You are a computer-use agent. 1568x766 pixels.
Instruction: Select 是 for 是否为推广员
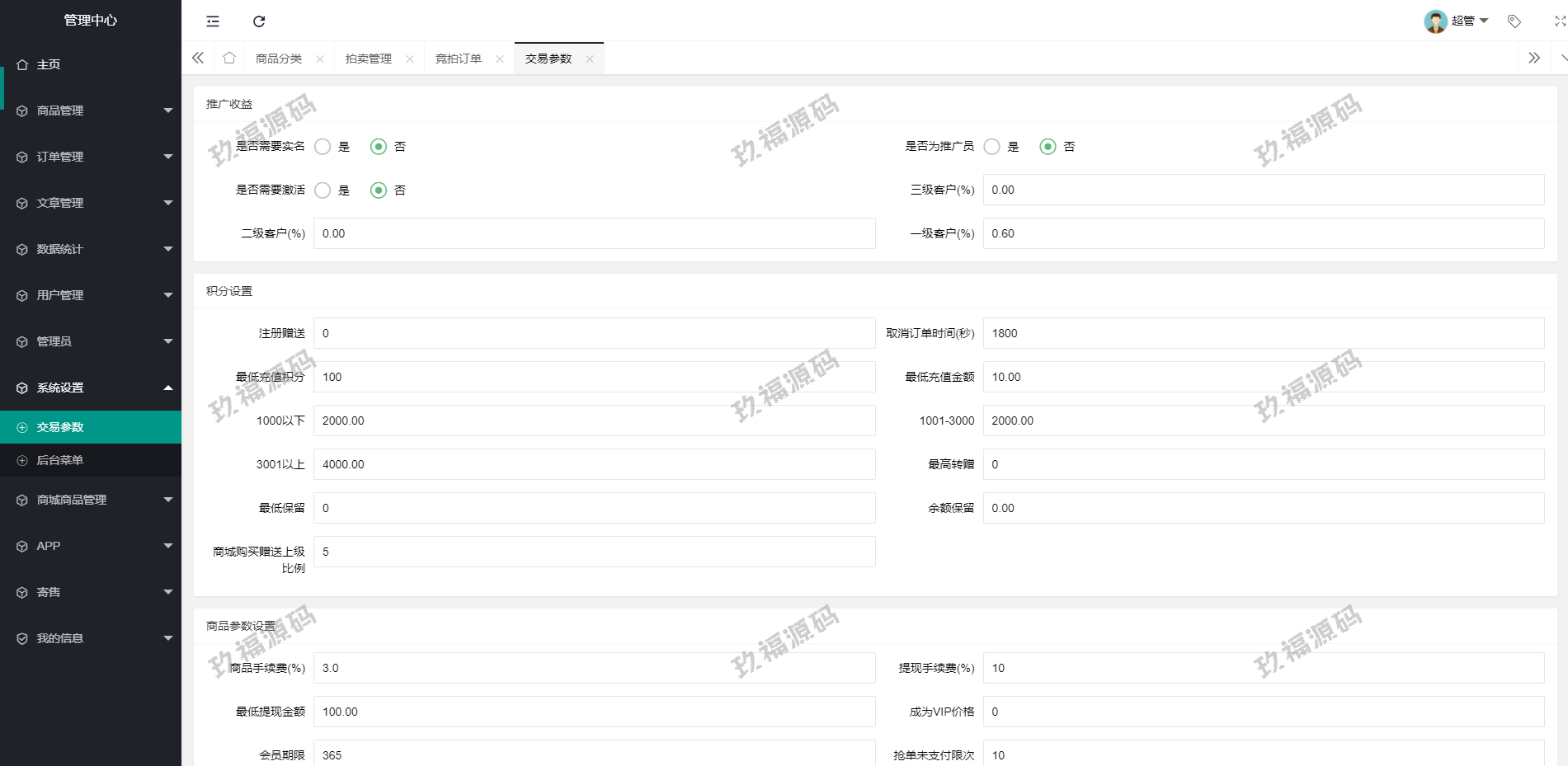pos(992,147)
